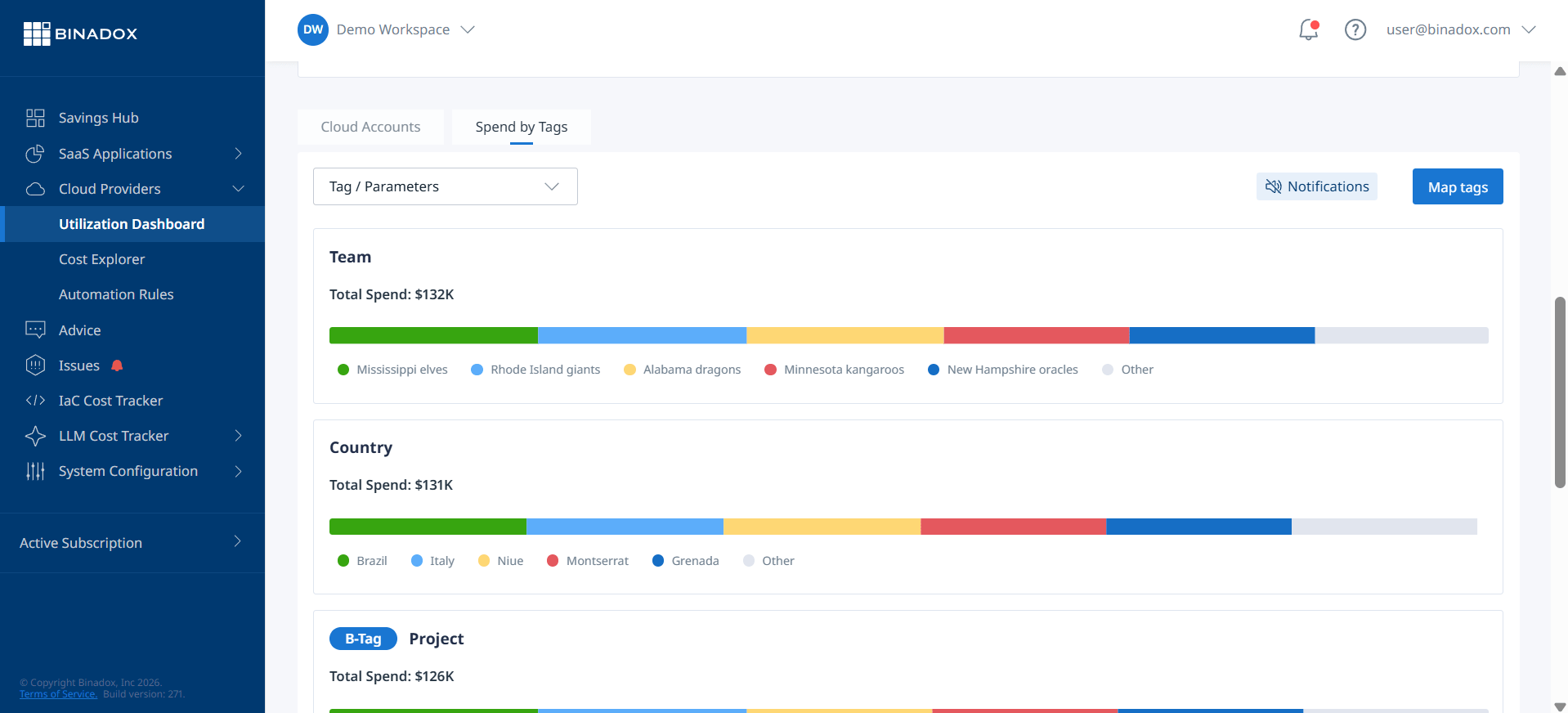Viewport: 1568px width, 713px height.
Task: Open Automation Rules menu item
Action: [116, 294]
